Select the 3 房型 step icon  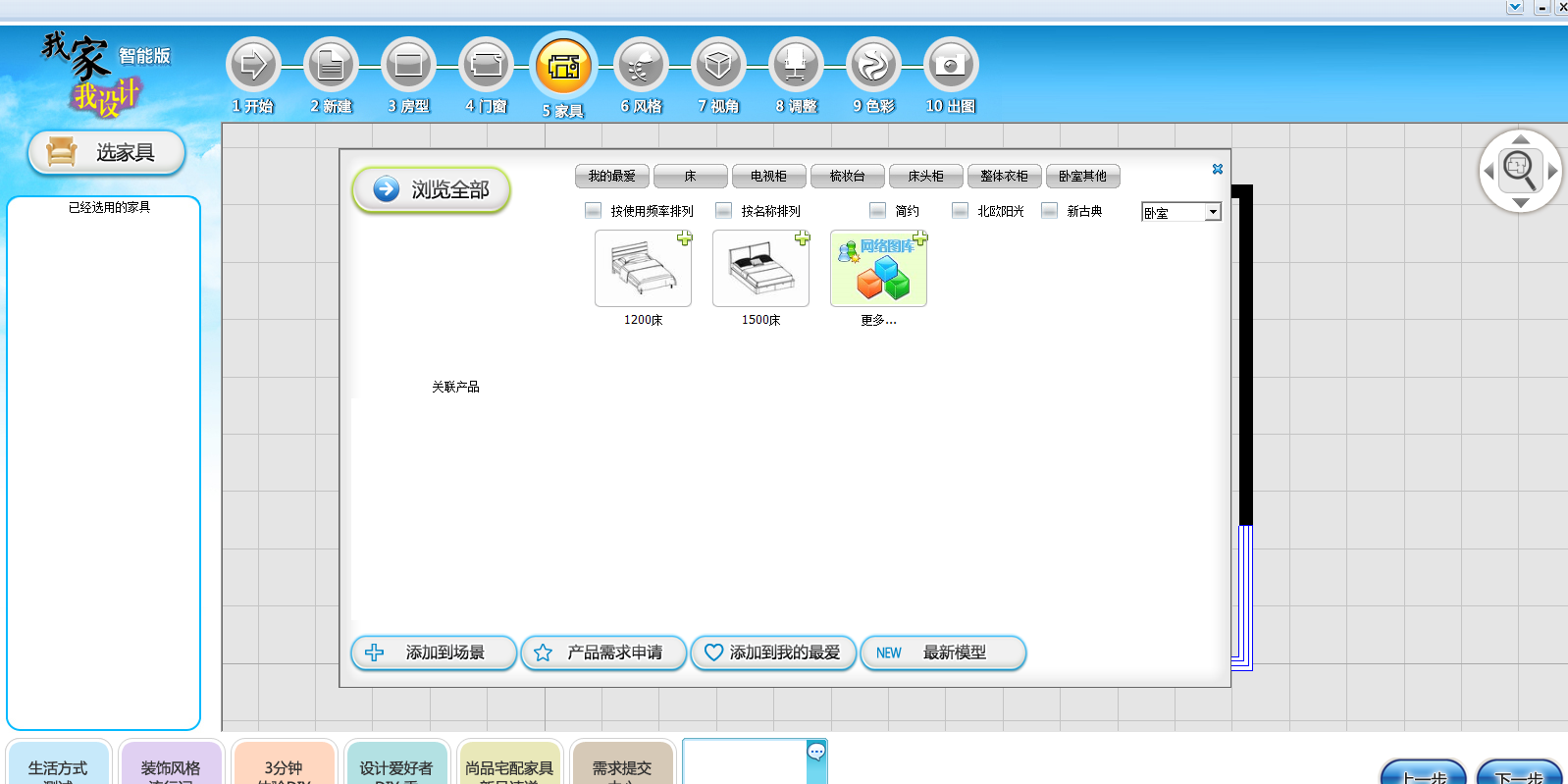(x=408, y=66)
